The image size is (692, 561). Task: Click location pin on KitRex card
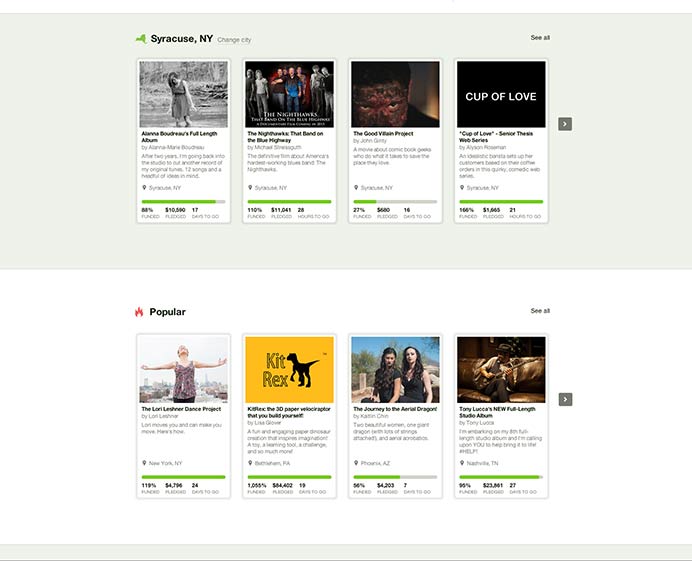click(250, 463)
